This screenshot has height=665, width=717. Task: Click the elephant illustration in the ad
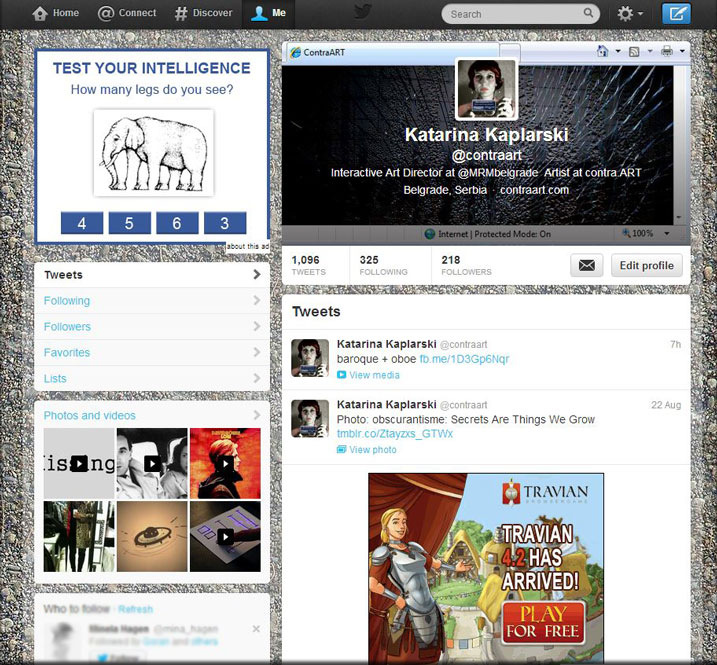(x=154, y=153)
